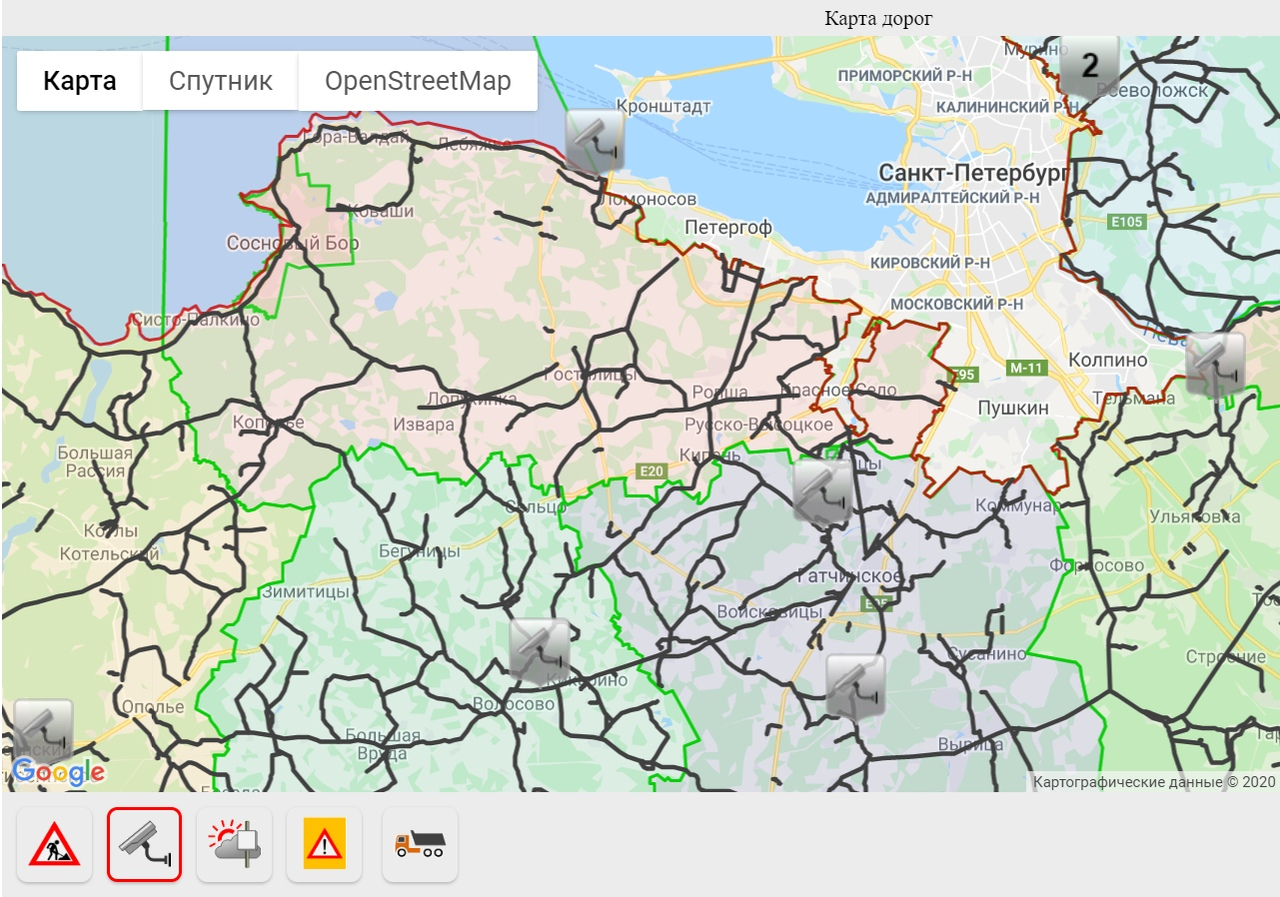Image resolution: width=1280 pixels, height=897 pixels.
Task: Click Русско-Высоцкое map label
Action: click(758, 425)
